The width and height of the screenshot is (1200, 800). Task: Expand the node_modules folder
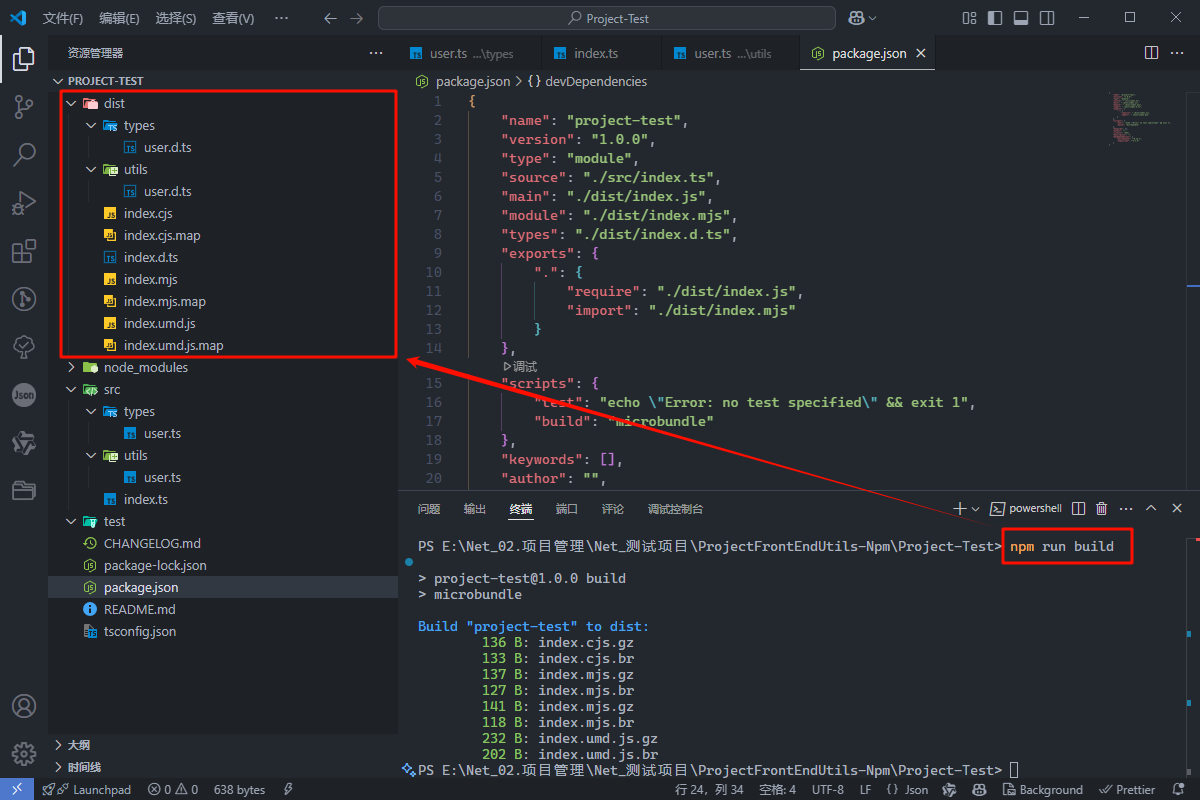pyautogui.click(x=71, y=367)
